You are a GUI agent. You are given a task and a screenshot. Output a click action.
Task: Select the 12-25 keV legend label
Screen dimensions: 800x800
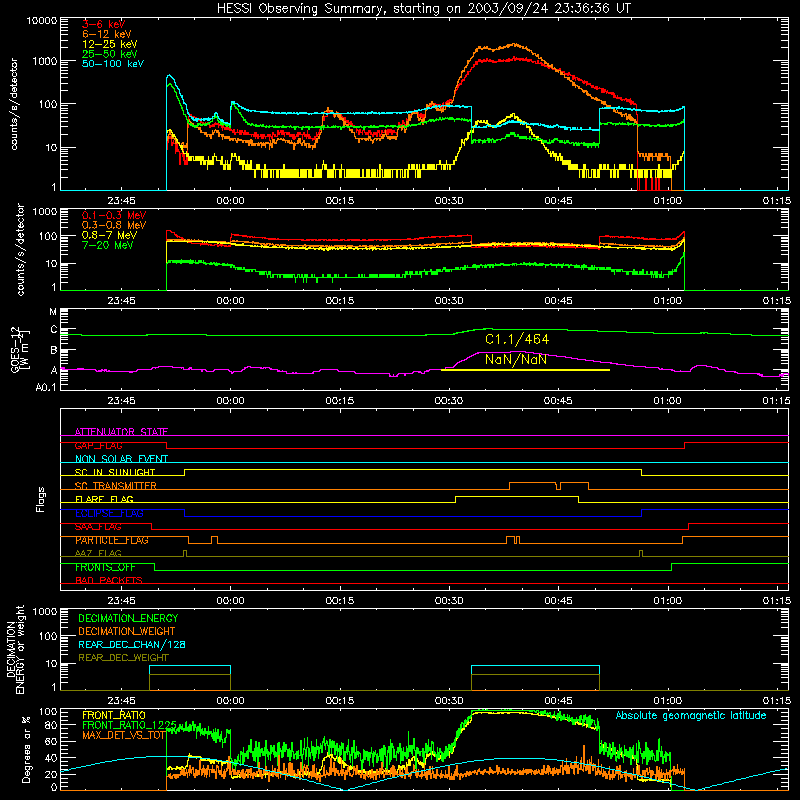110,44
